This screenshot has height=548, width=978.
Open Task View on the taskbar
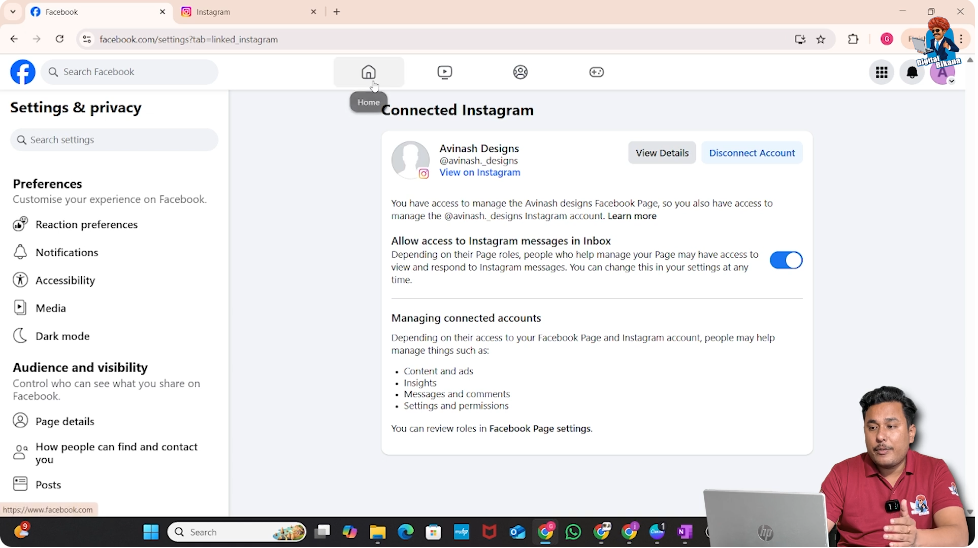point(322,532)
